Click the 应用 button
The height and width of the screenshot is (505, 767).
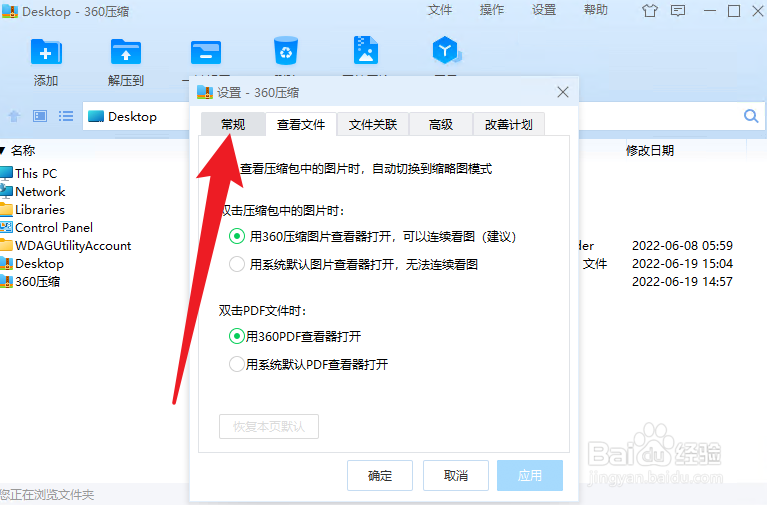click(x=530, y=475)
